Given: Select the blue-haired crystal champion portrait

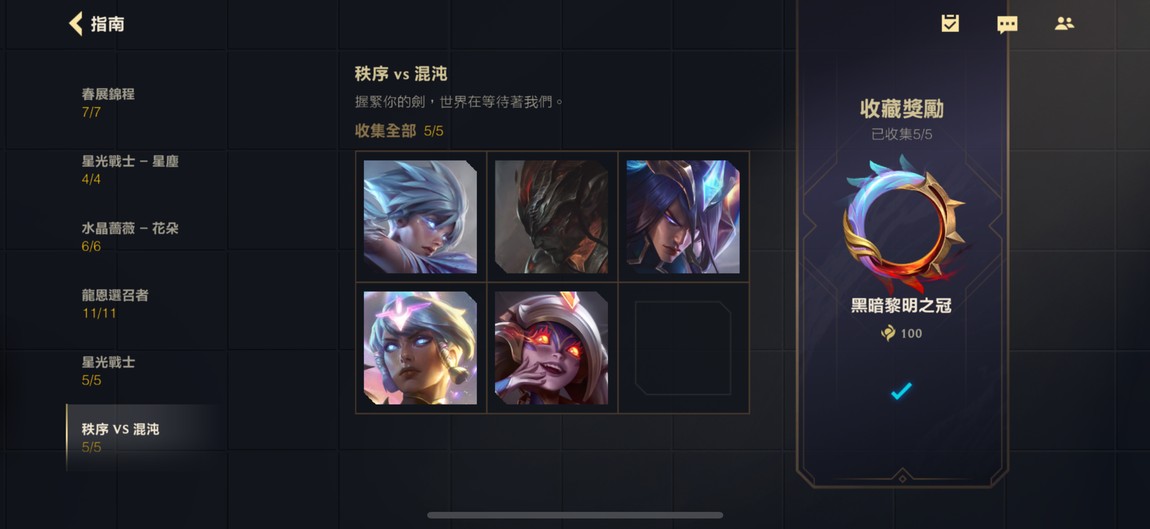Looking at the screenshot, I should pos(683,216).
